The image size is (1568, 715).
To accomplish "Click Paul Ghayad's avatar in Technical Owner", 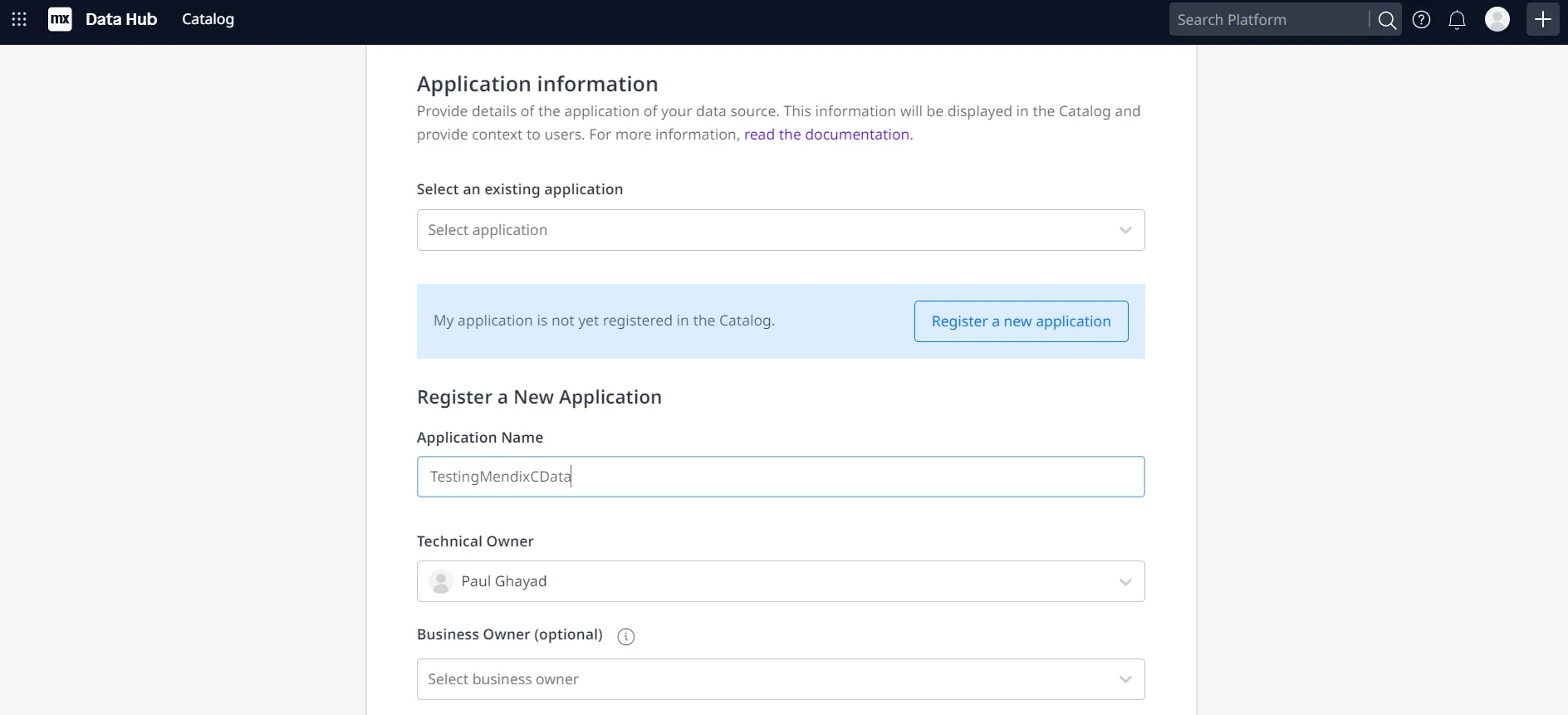I will click(441, 581).
